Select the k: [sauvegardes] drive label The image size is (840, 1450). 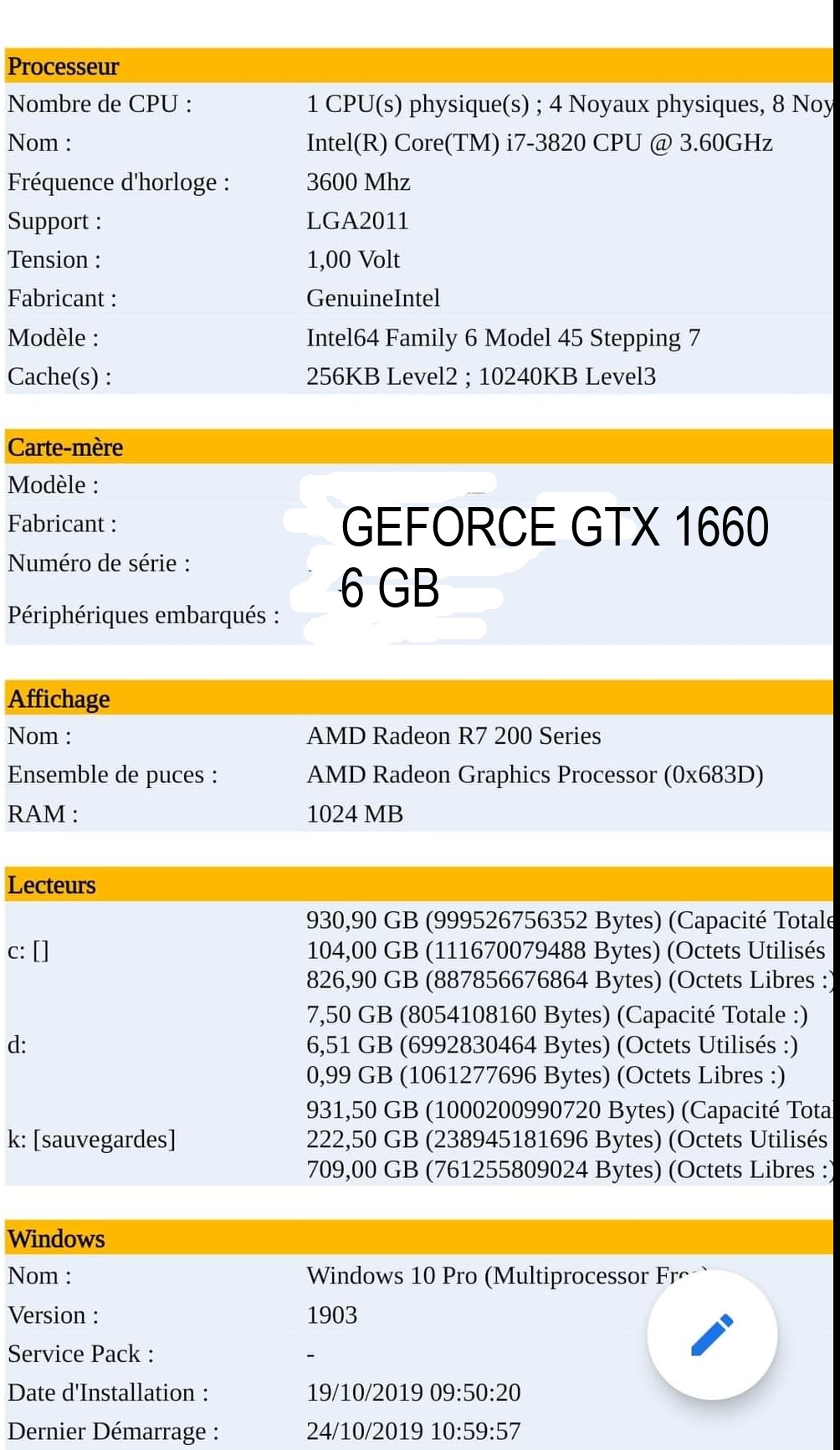click(92, 1140)
